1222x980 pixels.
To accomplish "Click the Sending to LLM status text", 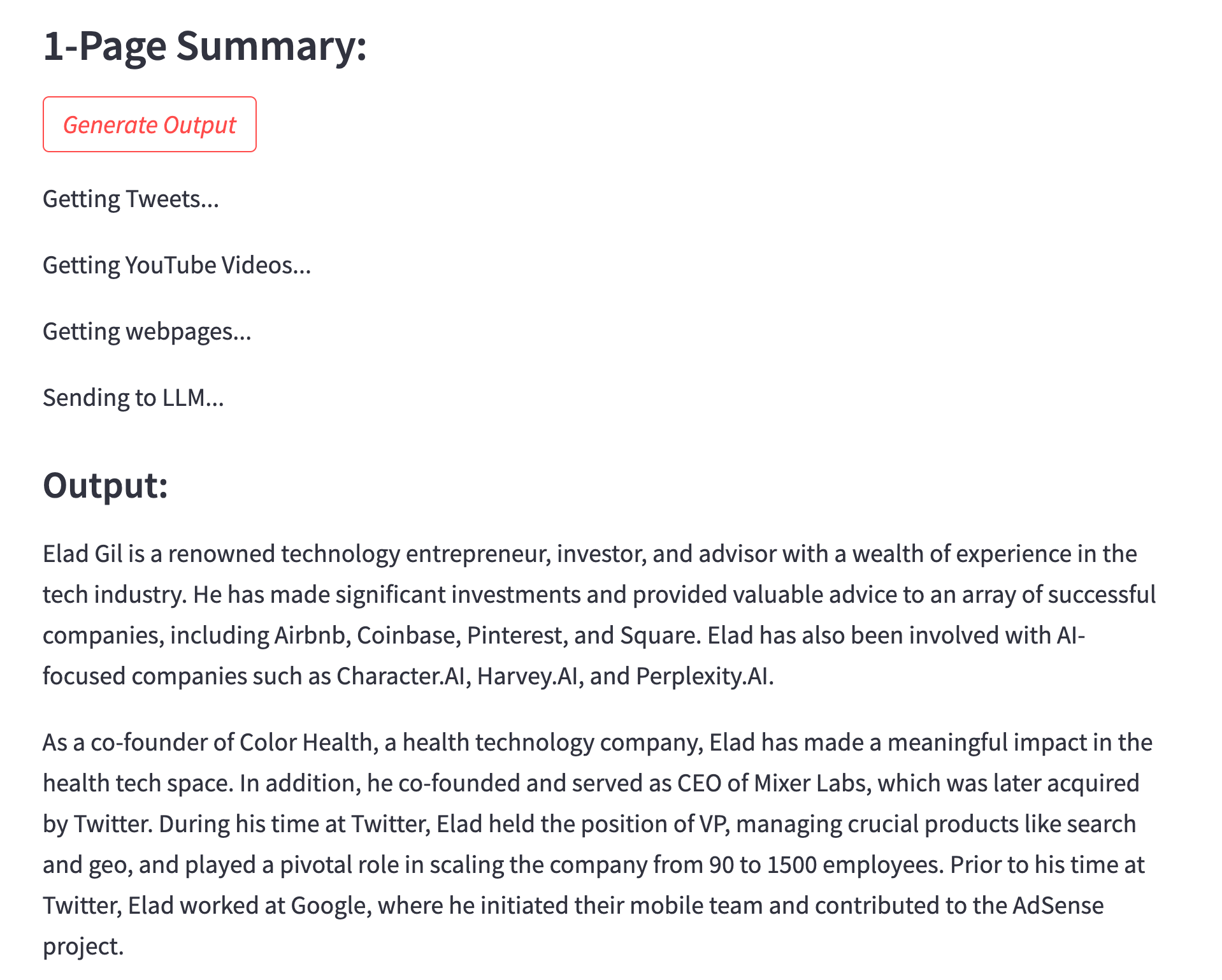I will click(x=133, y=398).
